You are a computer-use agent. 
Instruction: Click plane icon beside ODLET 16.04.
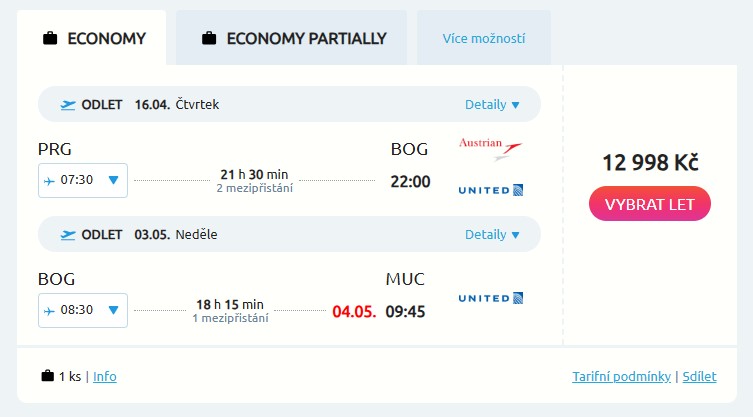pyautogui.click(x=68, y=104)
